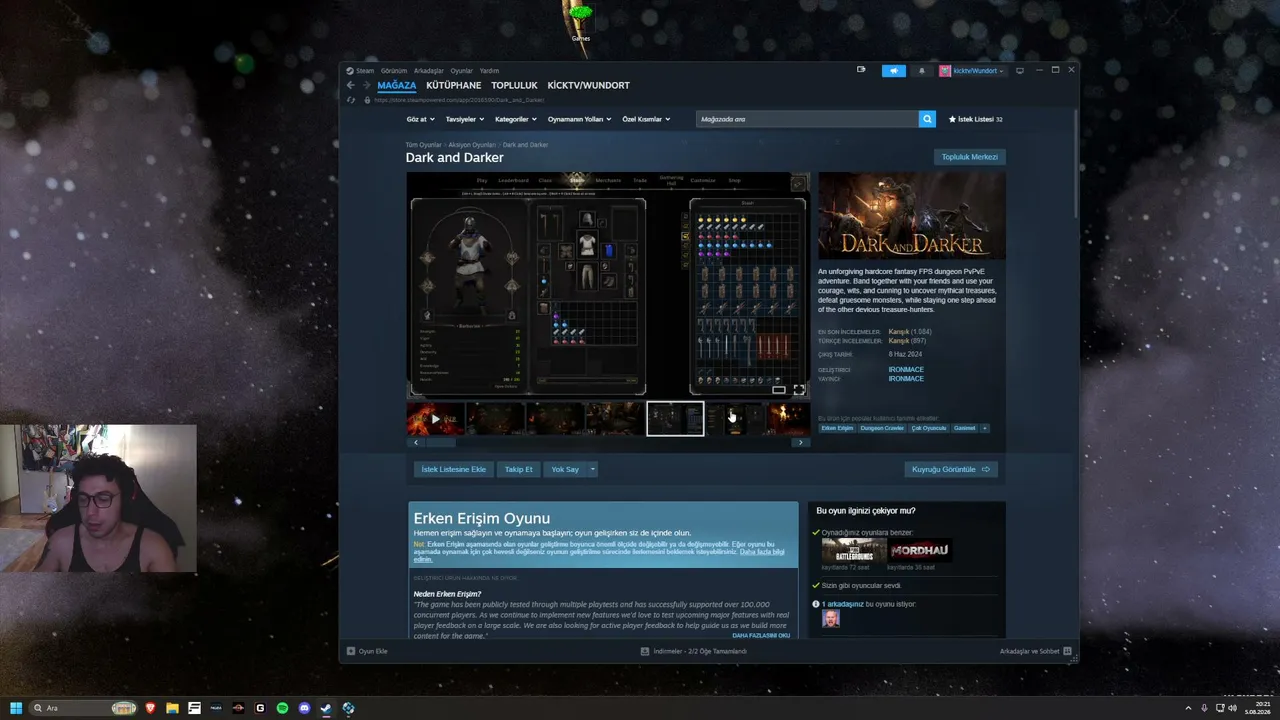This screenshot has width=1280, height=720.
Task: Show hidden system tray icons
Action: coord(1188,708)
